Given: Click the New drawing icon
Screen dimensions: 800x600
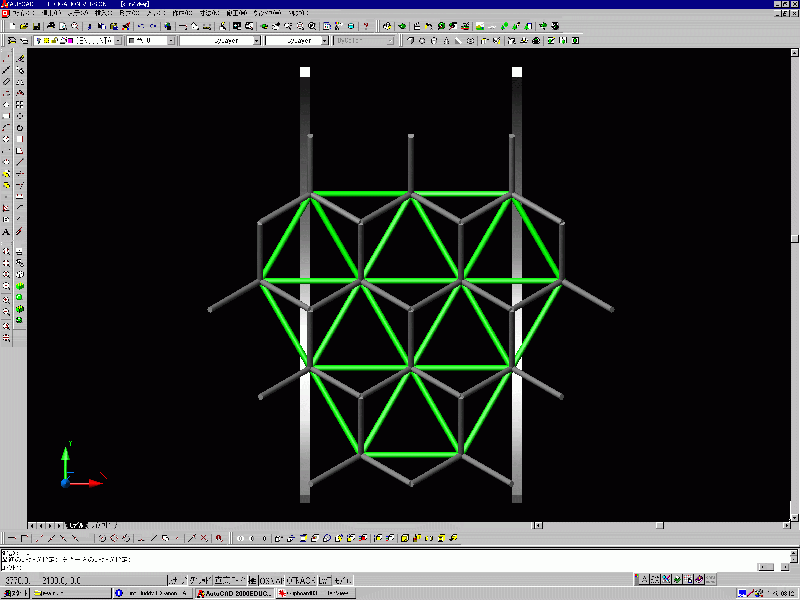Looking at the screenshot, I should 13,26.
